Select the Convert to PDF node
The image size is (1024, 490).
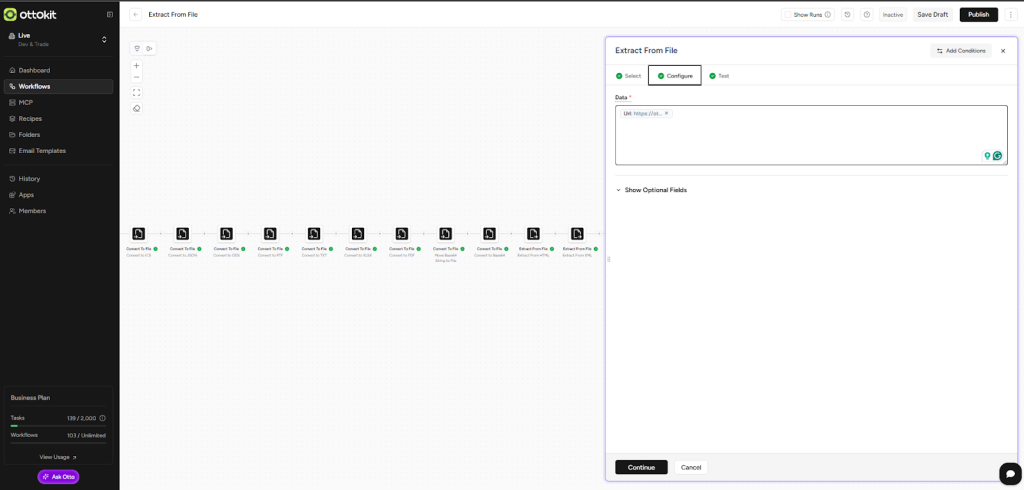[x=402, y=234]
